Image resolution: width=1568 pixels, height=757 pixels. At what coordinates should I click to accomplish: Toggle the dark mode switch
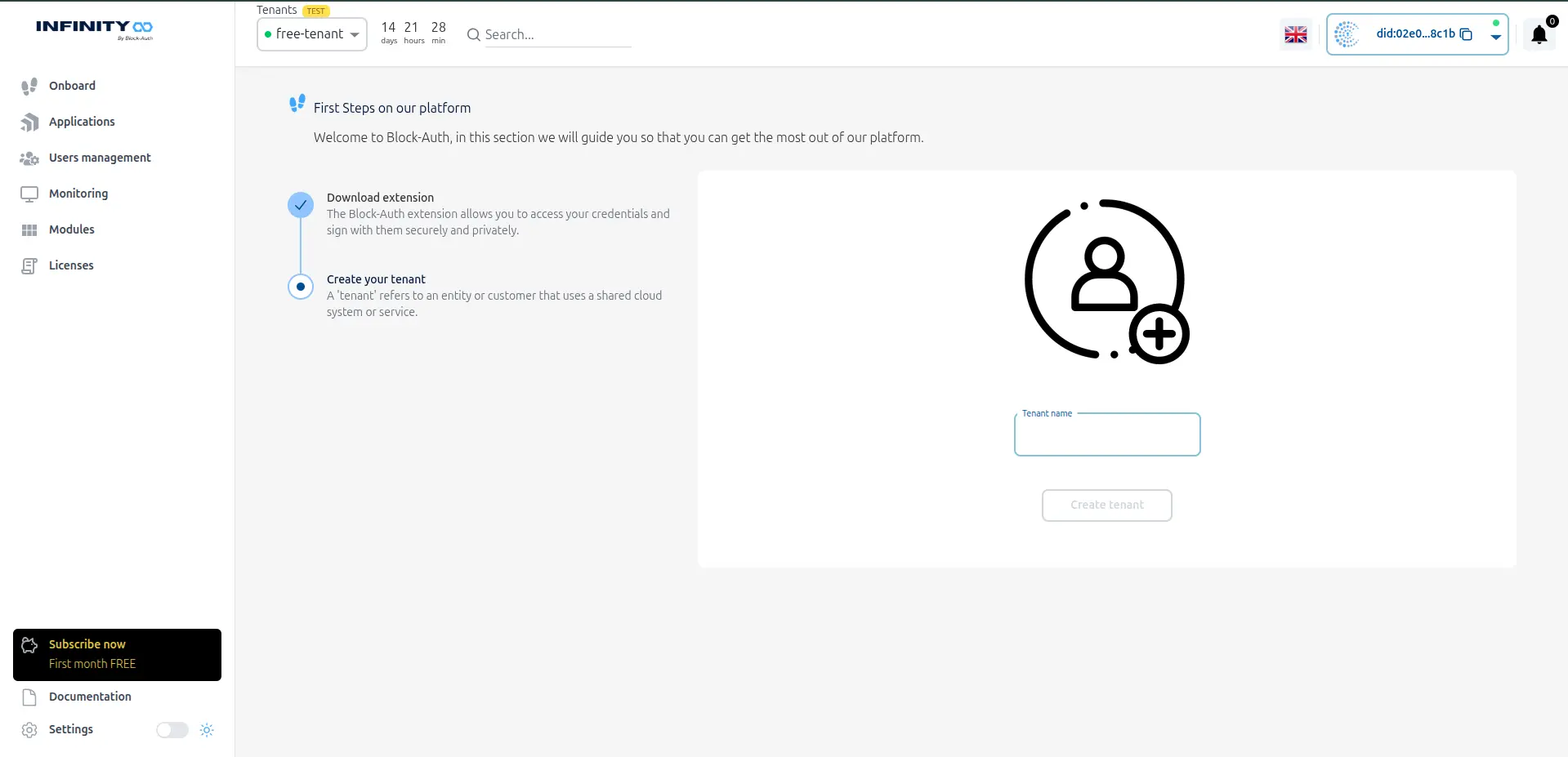172,730
